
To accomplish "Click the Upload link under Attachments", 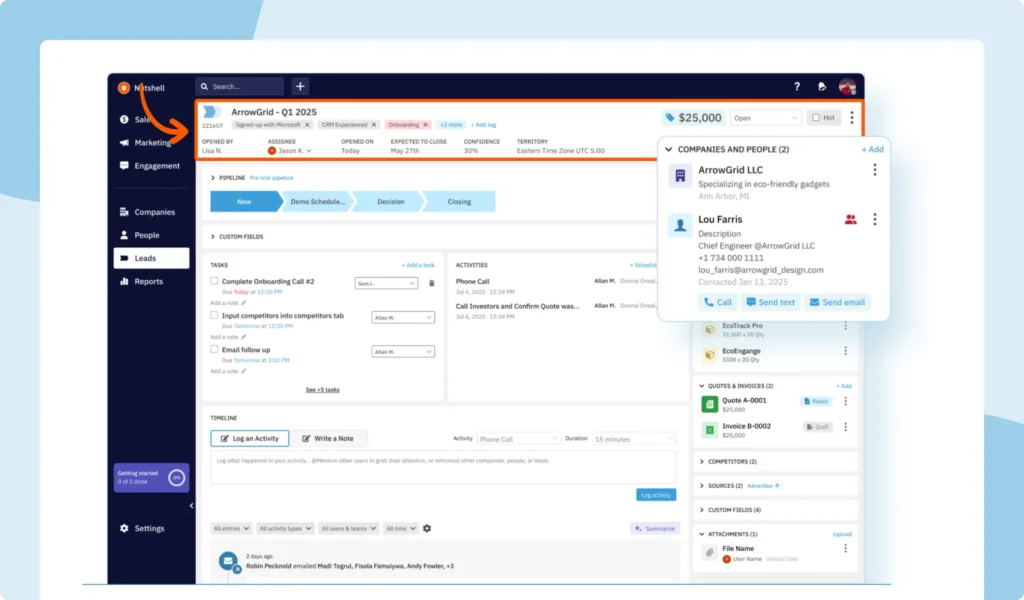I will 842,533.
